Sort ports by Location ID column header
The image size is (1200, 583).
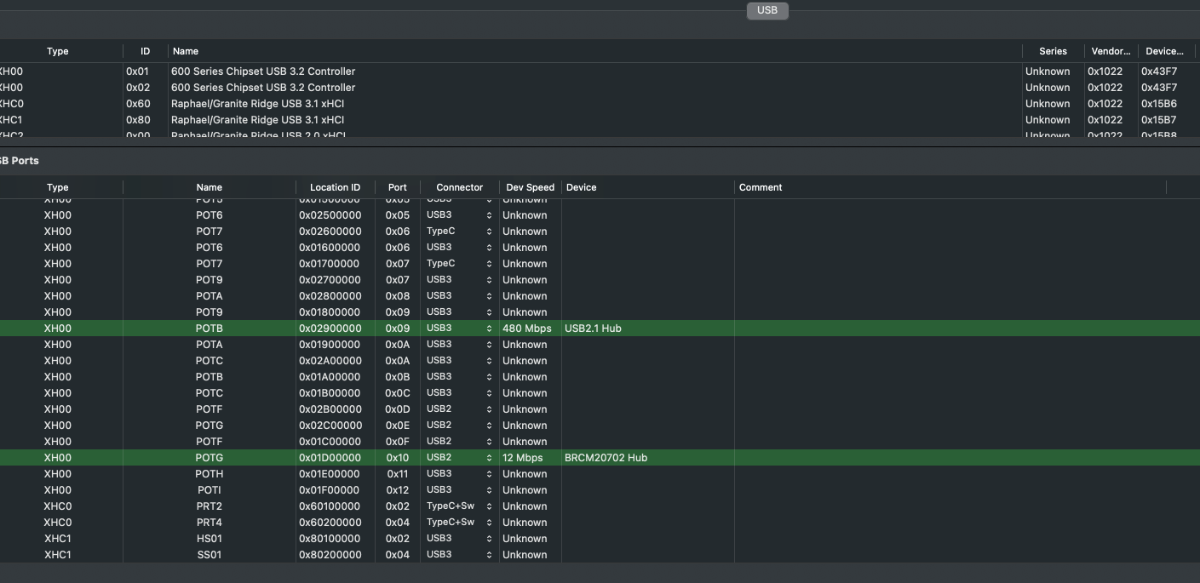(x=335, y=187)
